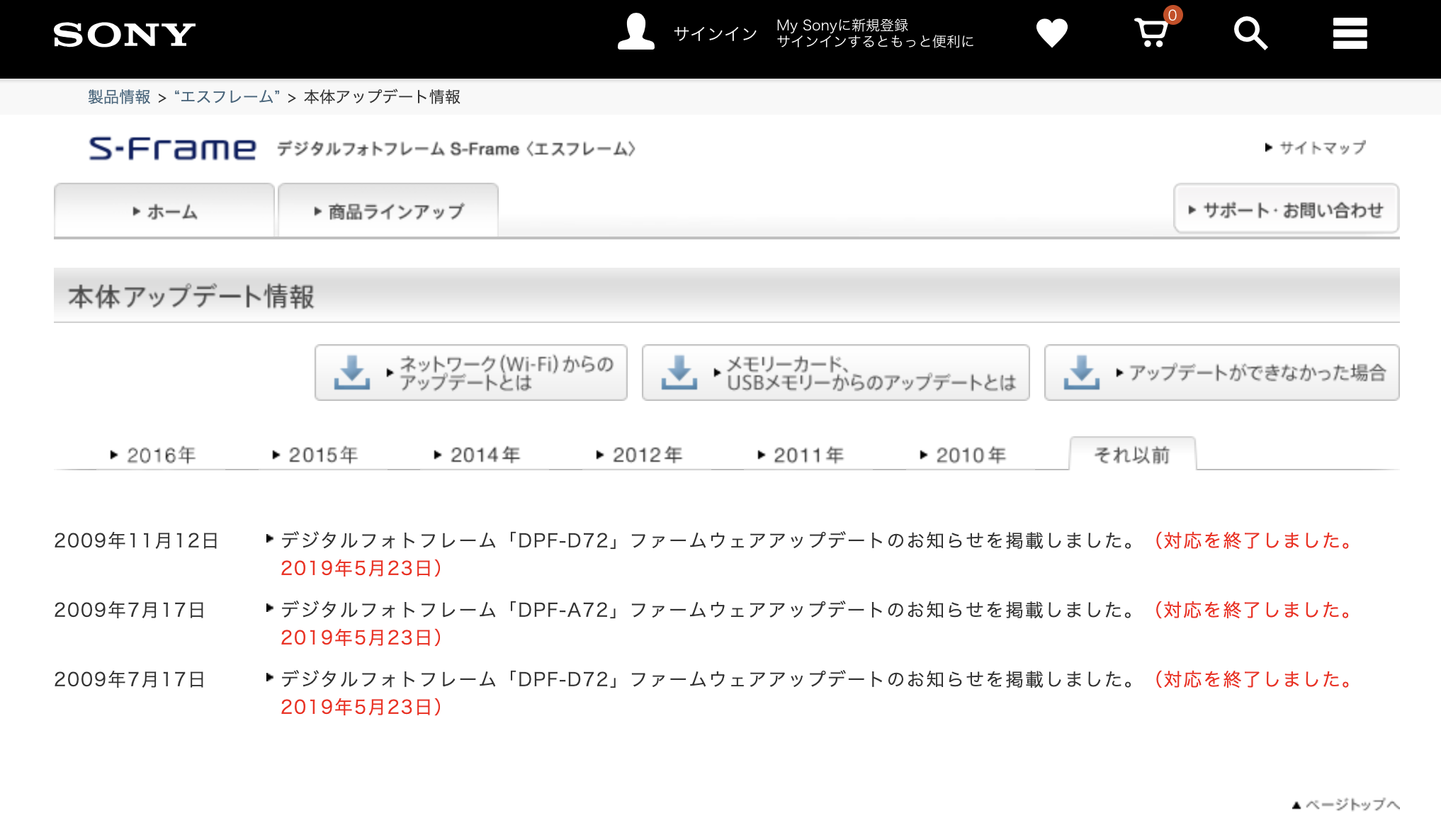Open the site search magnifier icon

point(1250,33)
